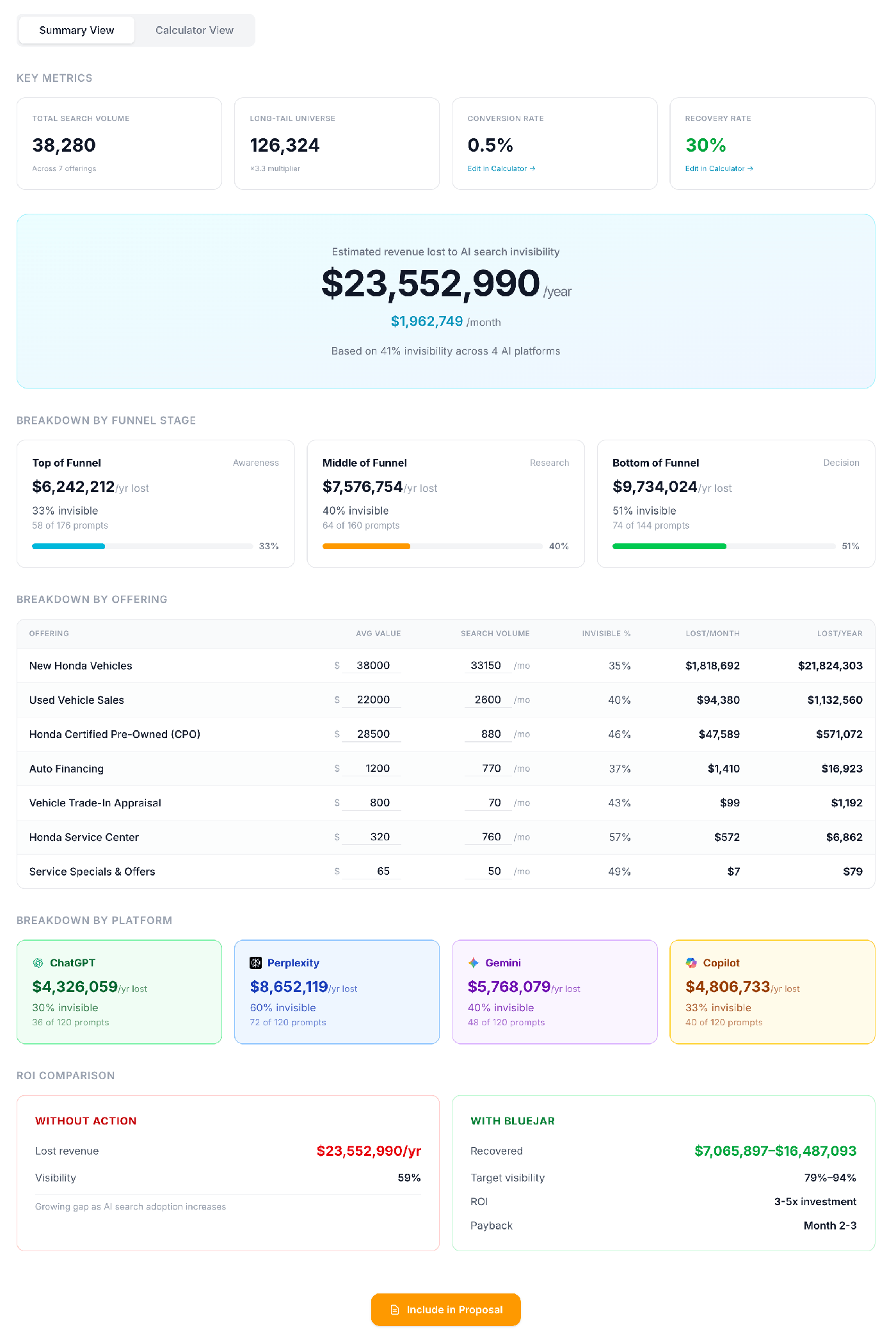Click ChatGPT $4,326,059 lost amount

point(75,987)
